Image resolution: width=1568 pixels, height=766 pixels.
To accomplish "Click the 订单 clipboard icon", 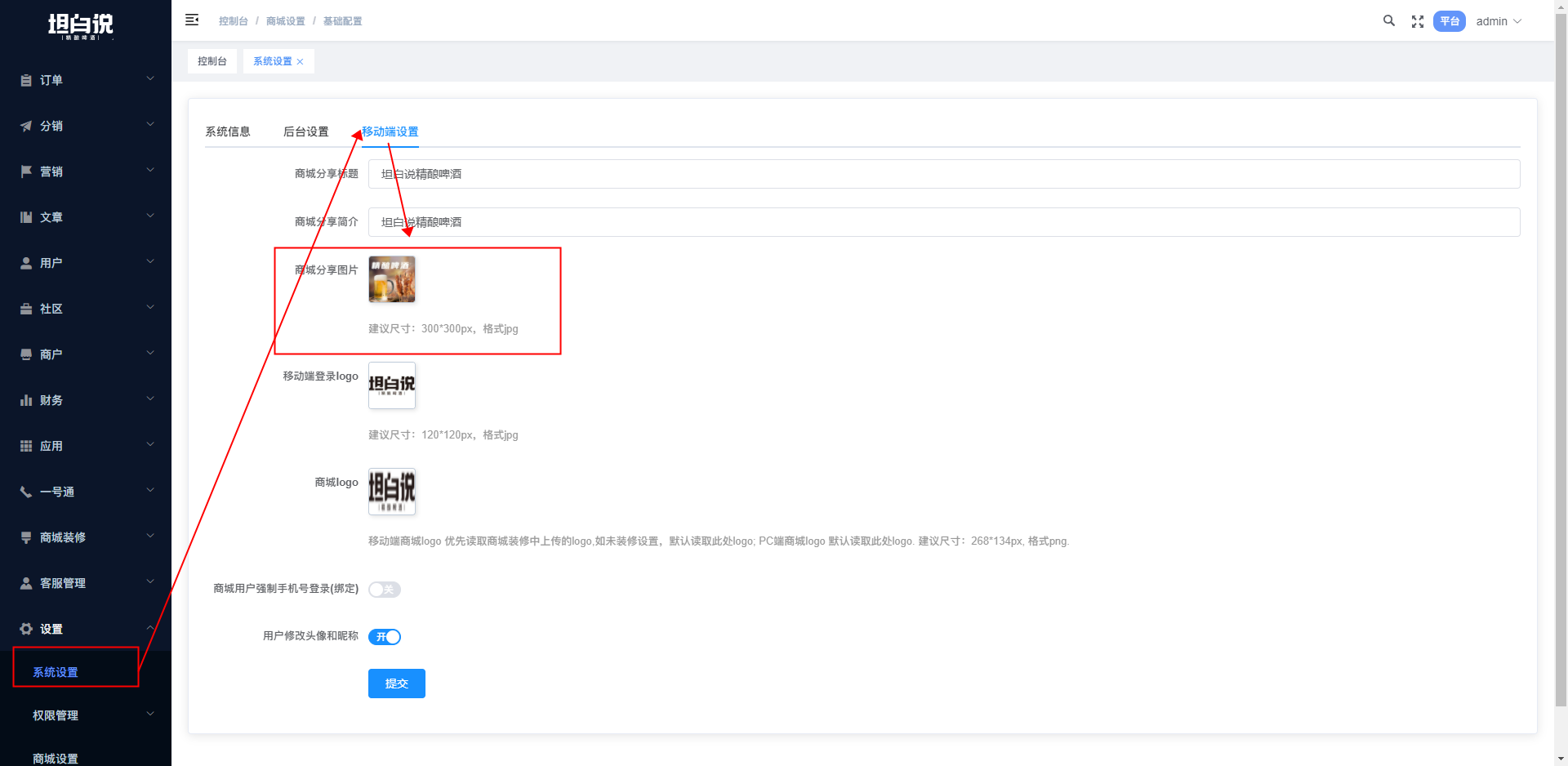I will [26, 80].
